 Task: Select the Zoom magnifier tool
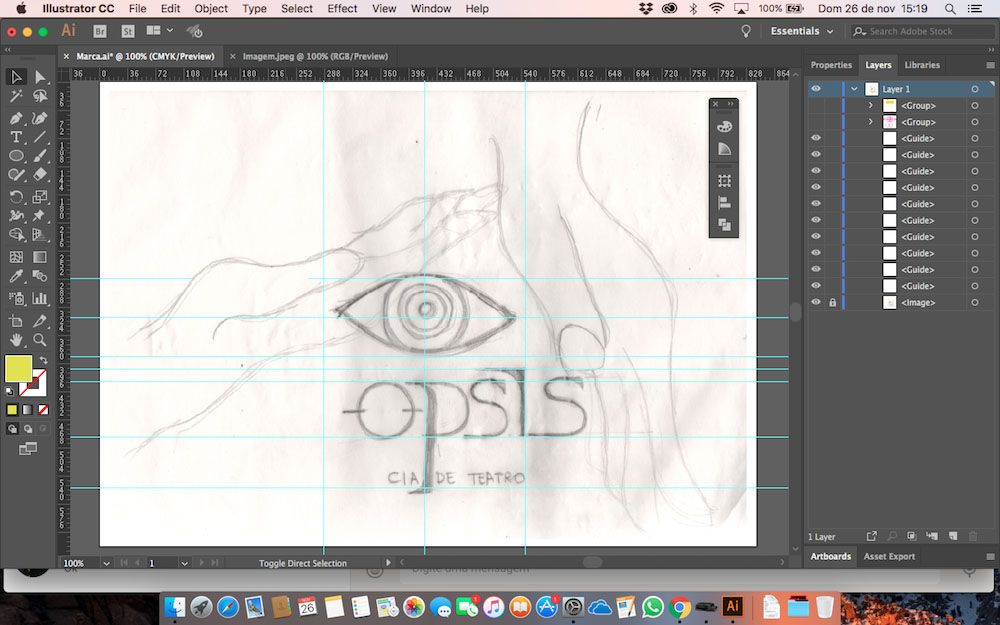(40, 340)
